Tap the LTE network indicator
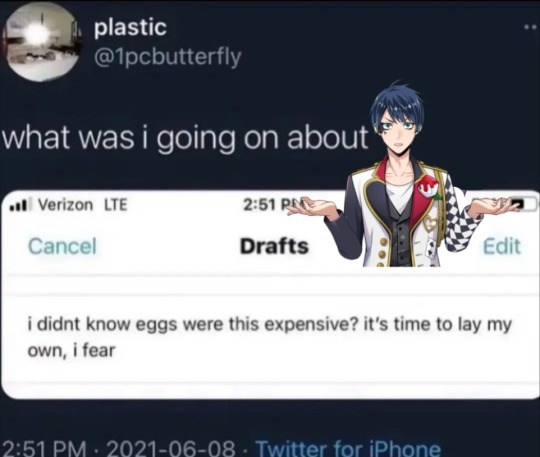The height and width of the screenshot is (457, 540). (x=116, y=205)
